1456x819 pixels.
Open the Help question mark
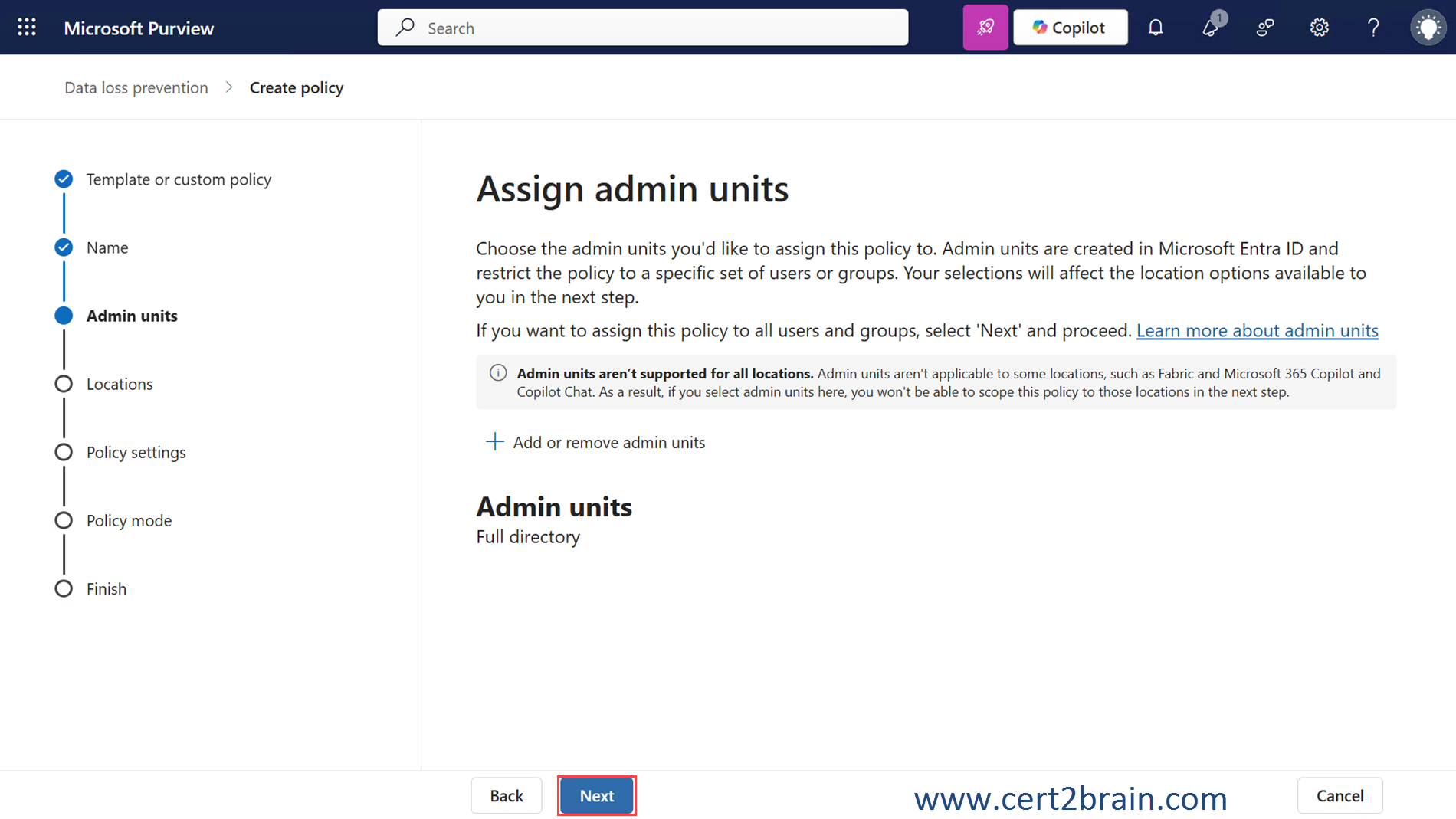(1373, 28)
